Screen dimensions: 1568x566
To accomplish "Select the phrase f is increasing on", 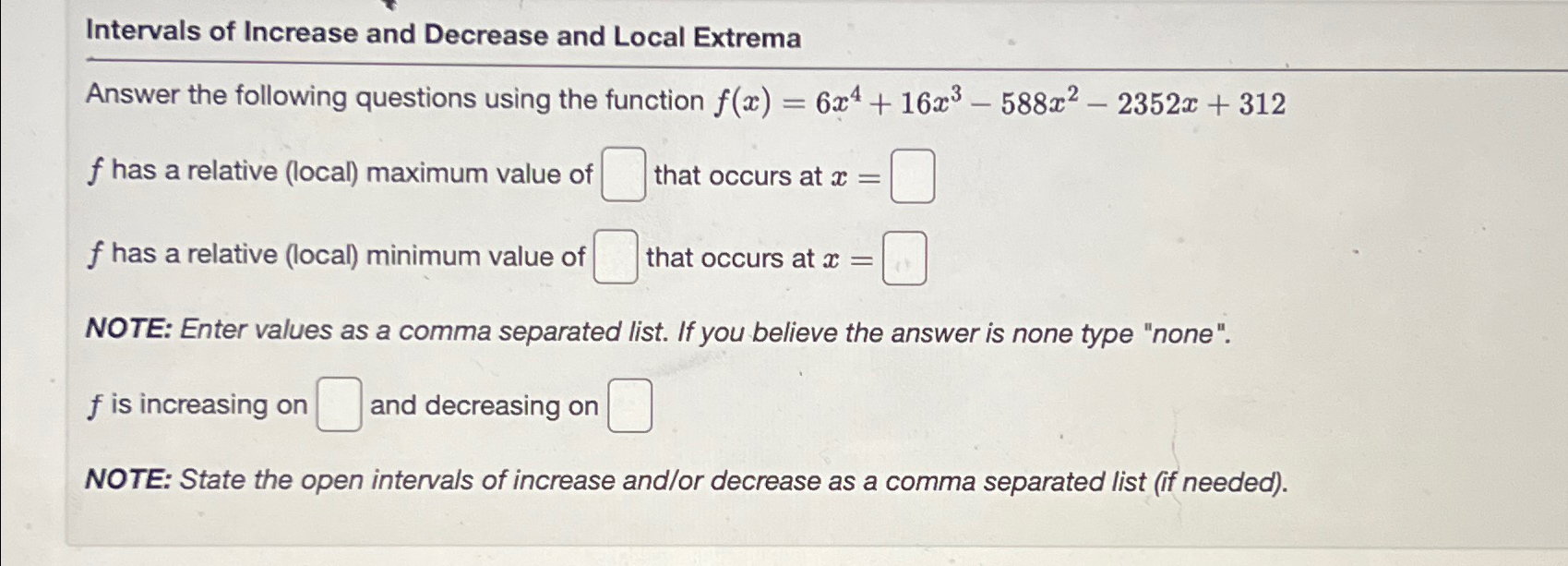I will 197,404.
